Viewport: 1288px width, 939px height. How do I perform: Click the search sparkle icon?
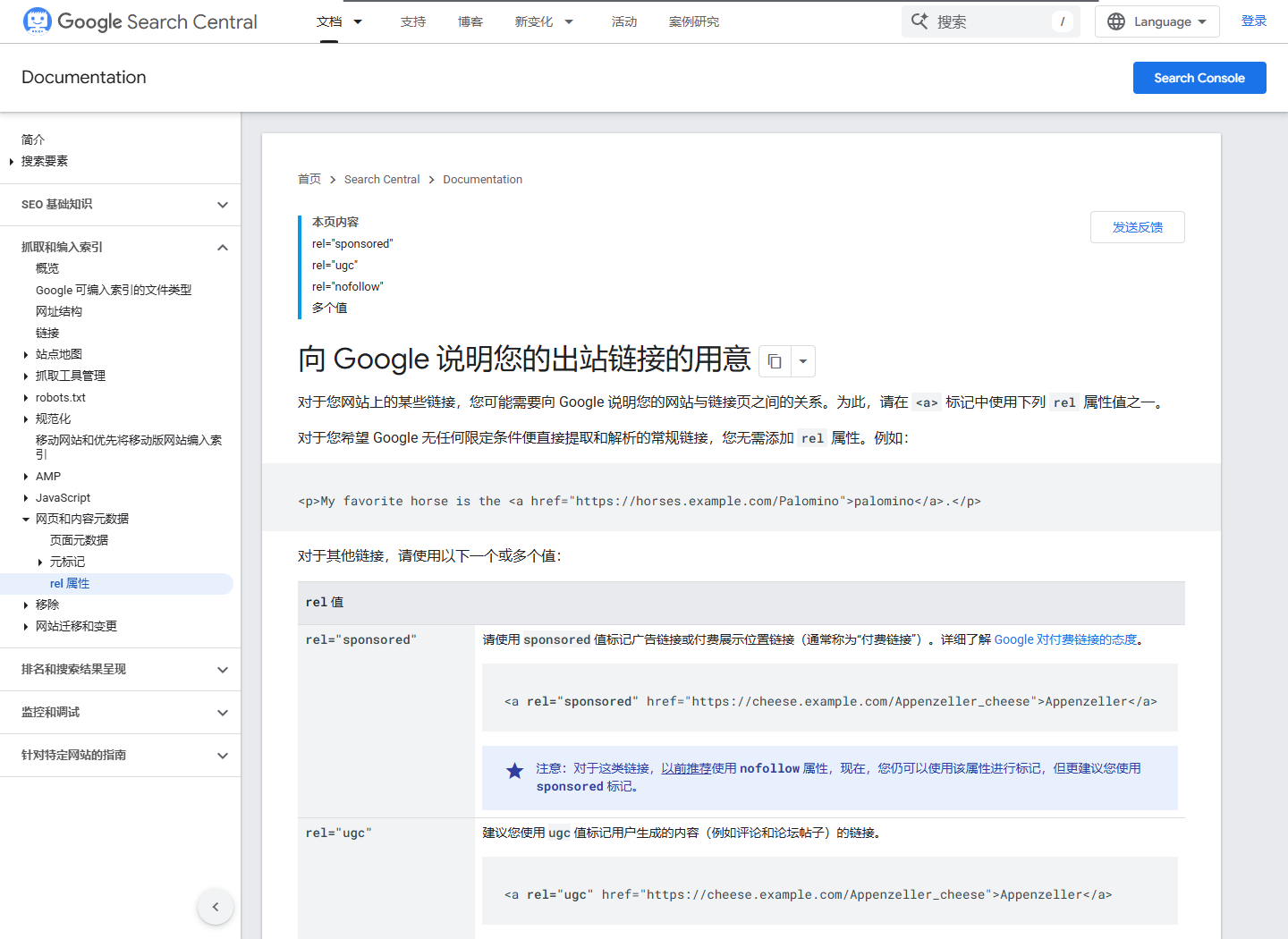tap(919, 21)
